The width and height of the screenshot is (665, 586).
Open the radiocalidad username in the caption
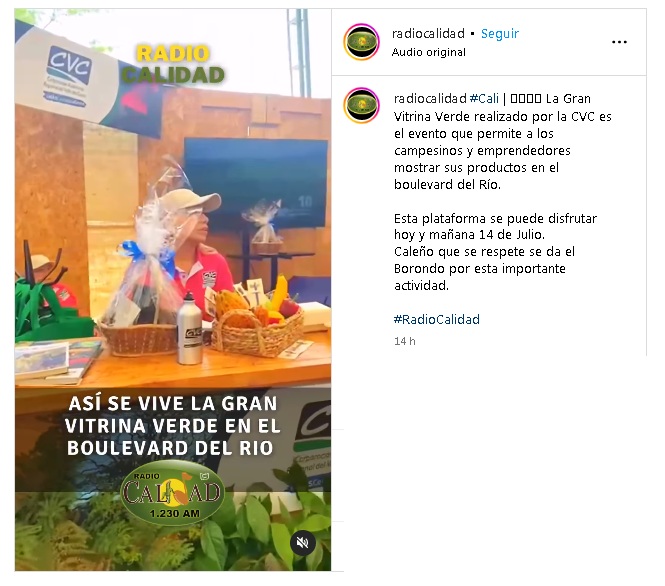430,99
